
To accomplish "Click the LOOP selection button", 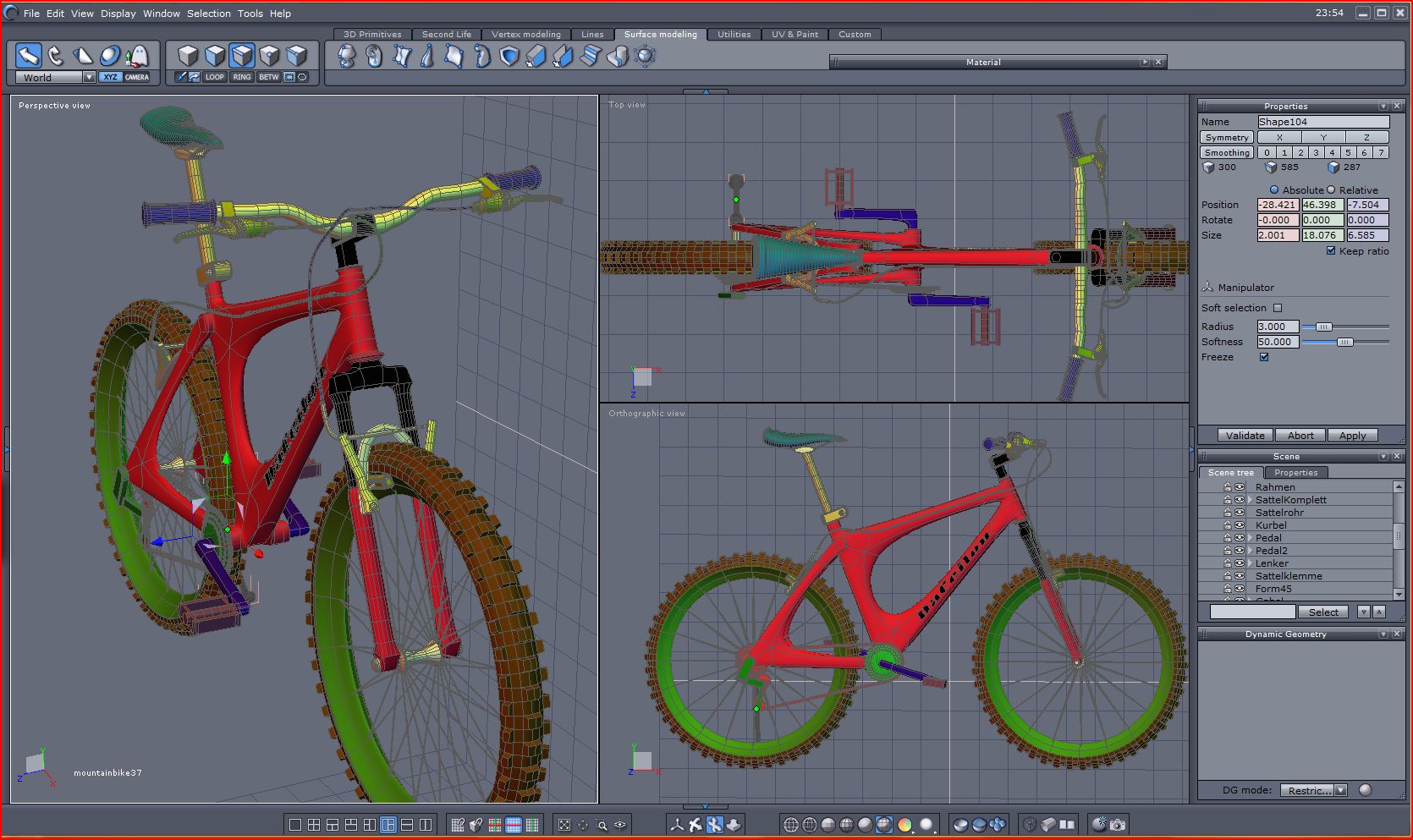I will [215, 77].
